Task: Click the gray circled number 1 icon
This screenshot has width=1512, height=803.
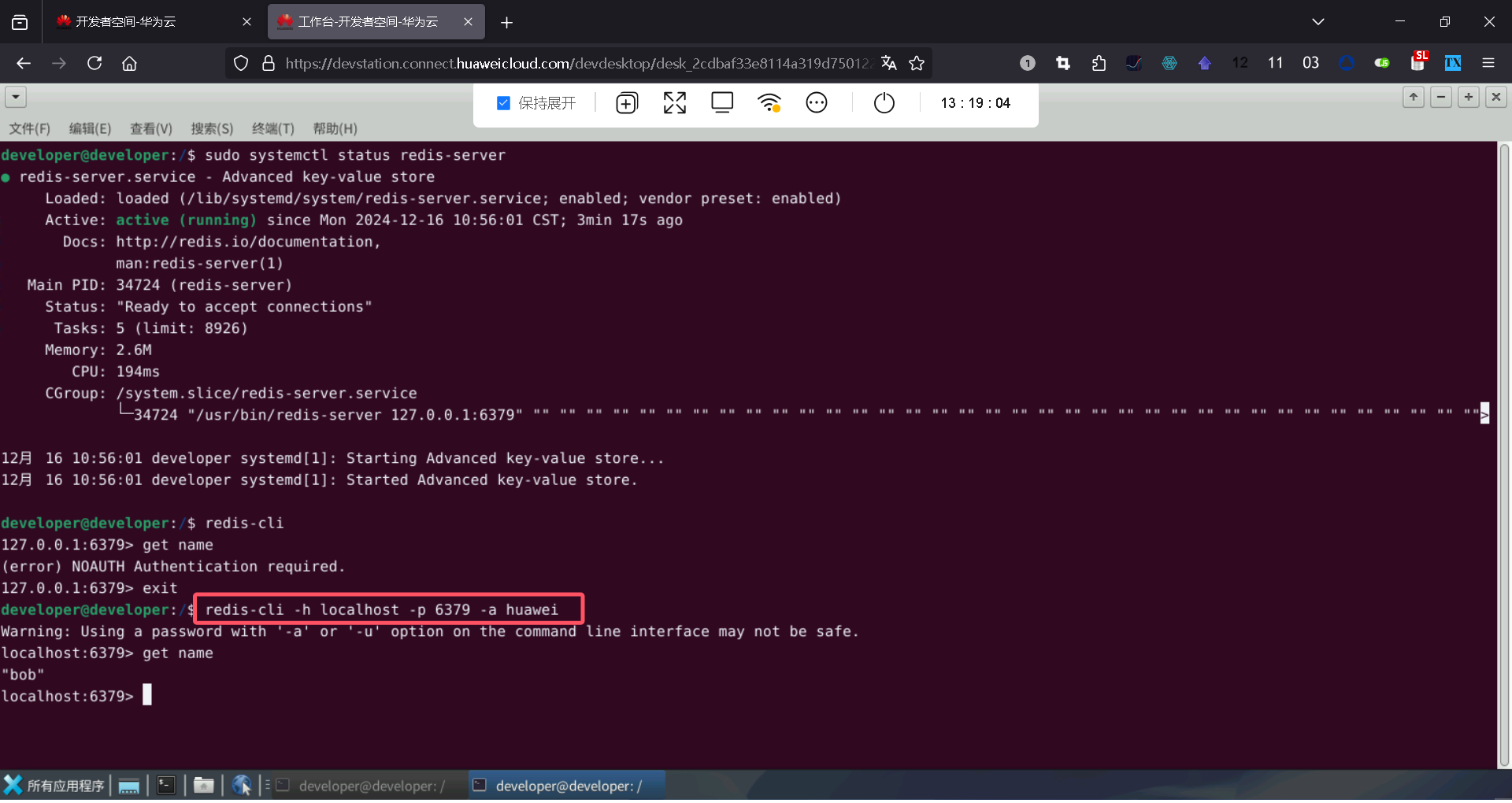Action: [1028, 63]
